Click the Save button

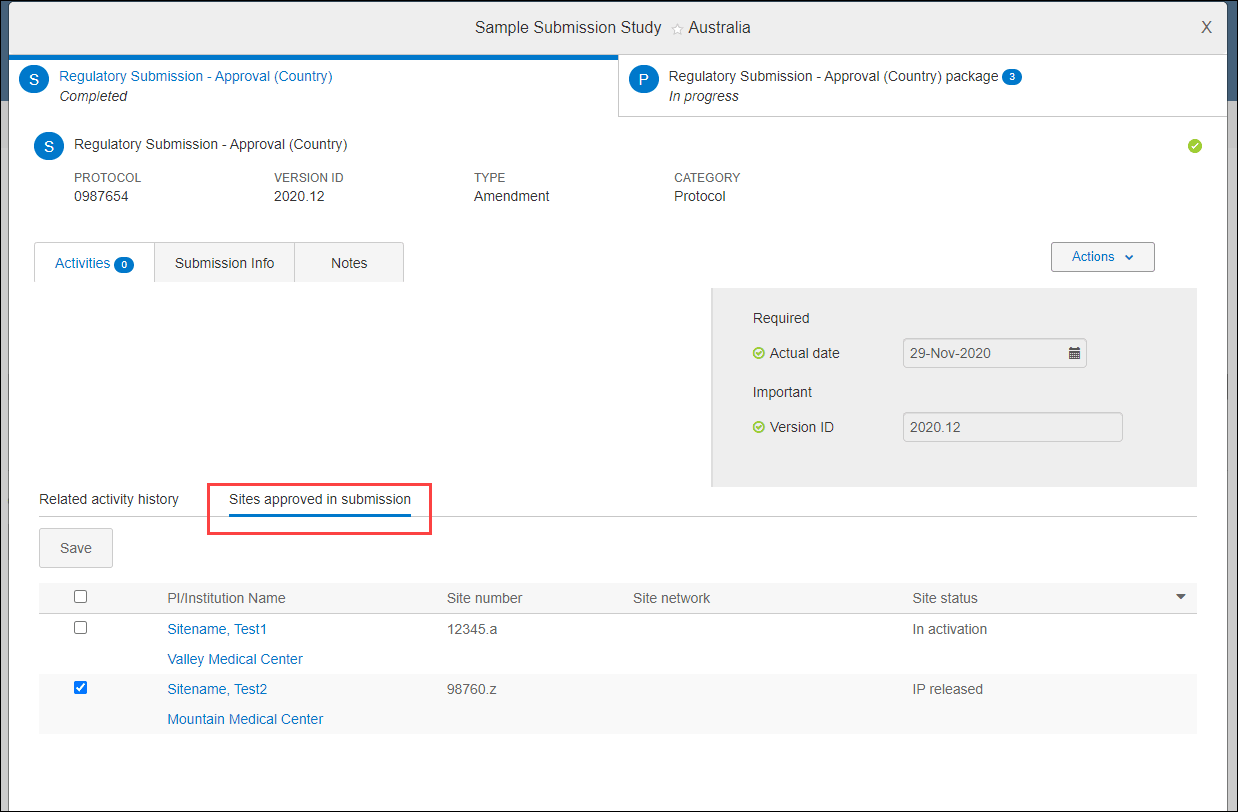coord(75,547)
